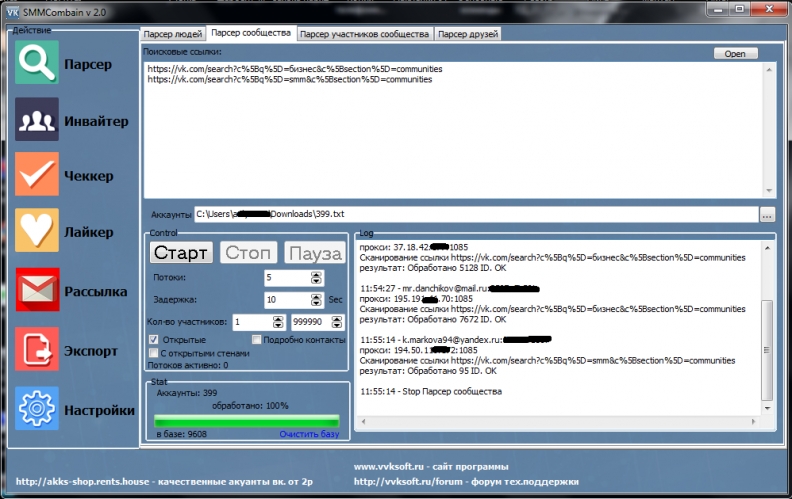Click the Чеккер label in sidebar
792x499 pixels.
point(89,176)
